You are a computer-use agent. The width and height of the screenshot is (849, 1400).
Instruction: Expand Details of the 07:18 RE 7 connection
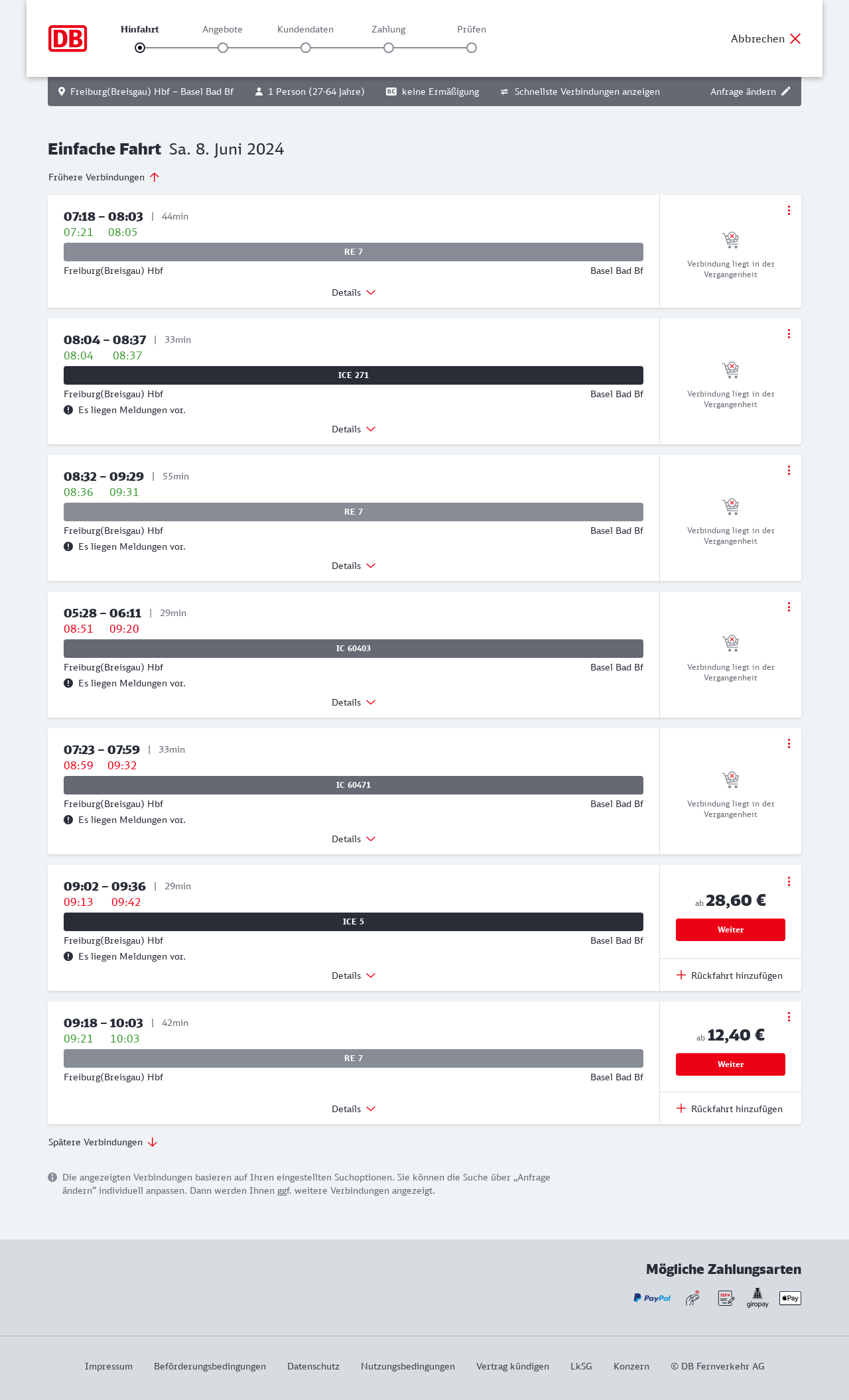click(x=354, y=292)
